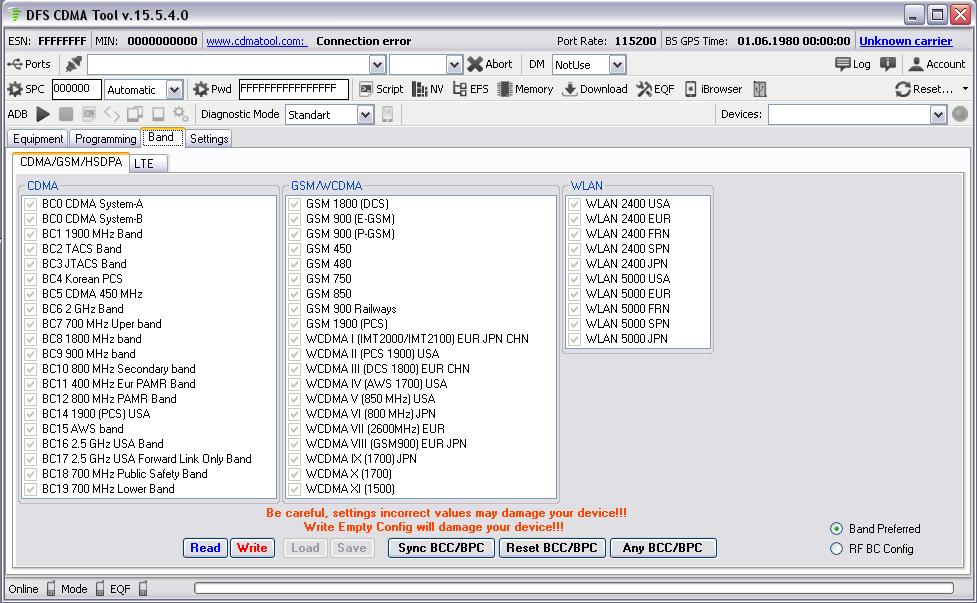Viewport: 977px width, 603px height.
Task: Click the ADB code brackets icon
Action: click(x=112, y=114)
